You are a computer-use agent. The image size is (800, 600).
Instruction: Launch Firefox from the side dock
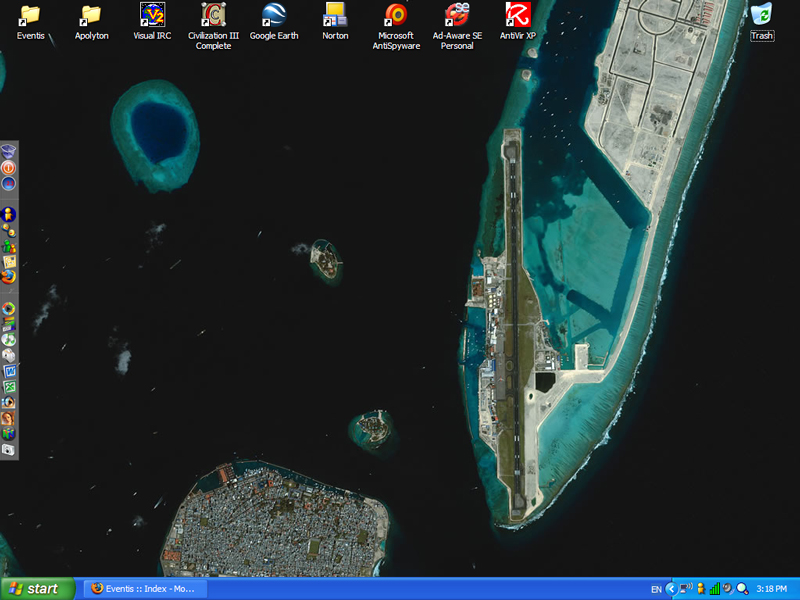point(9,276)
